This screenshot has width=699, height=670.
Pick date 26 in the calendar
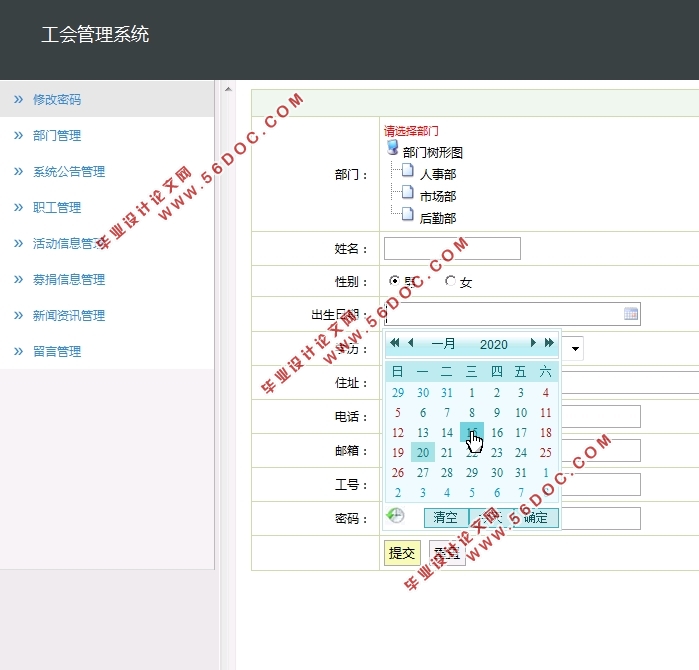coord(398,473)
